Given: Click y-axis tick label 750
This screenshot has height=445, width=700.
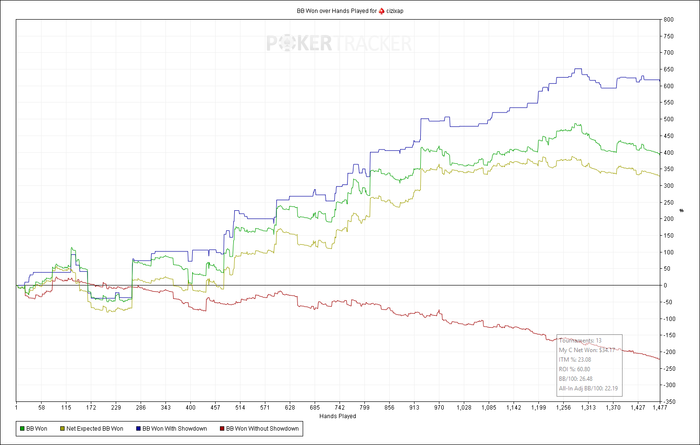Looking at the screenshot, I should (x=669, y=36).
